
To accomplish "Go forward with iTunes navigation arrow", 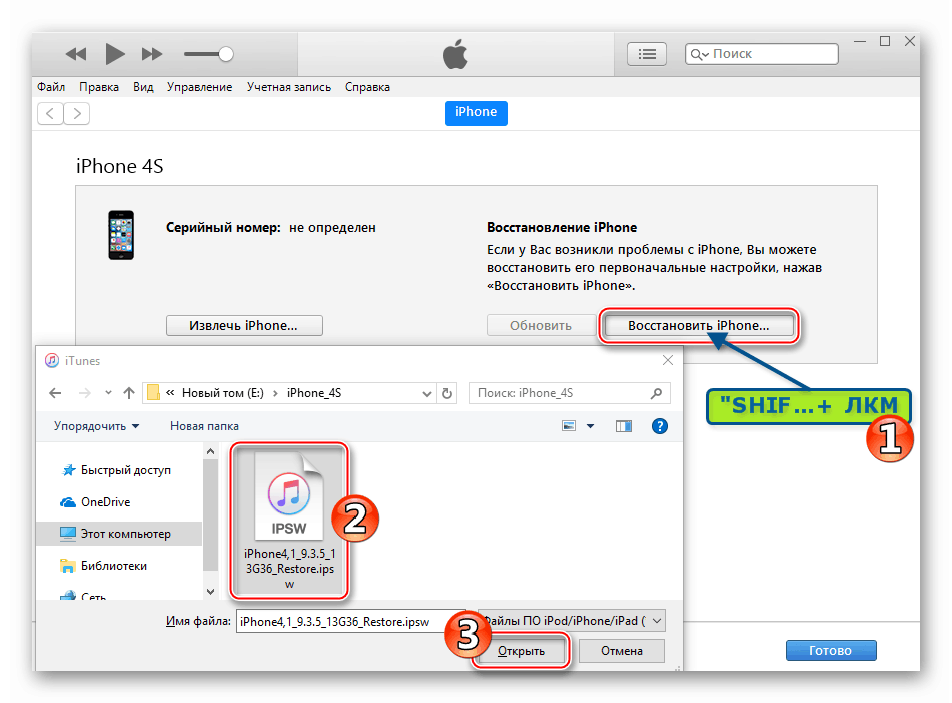I will pos(76,114).
